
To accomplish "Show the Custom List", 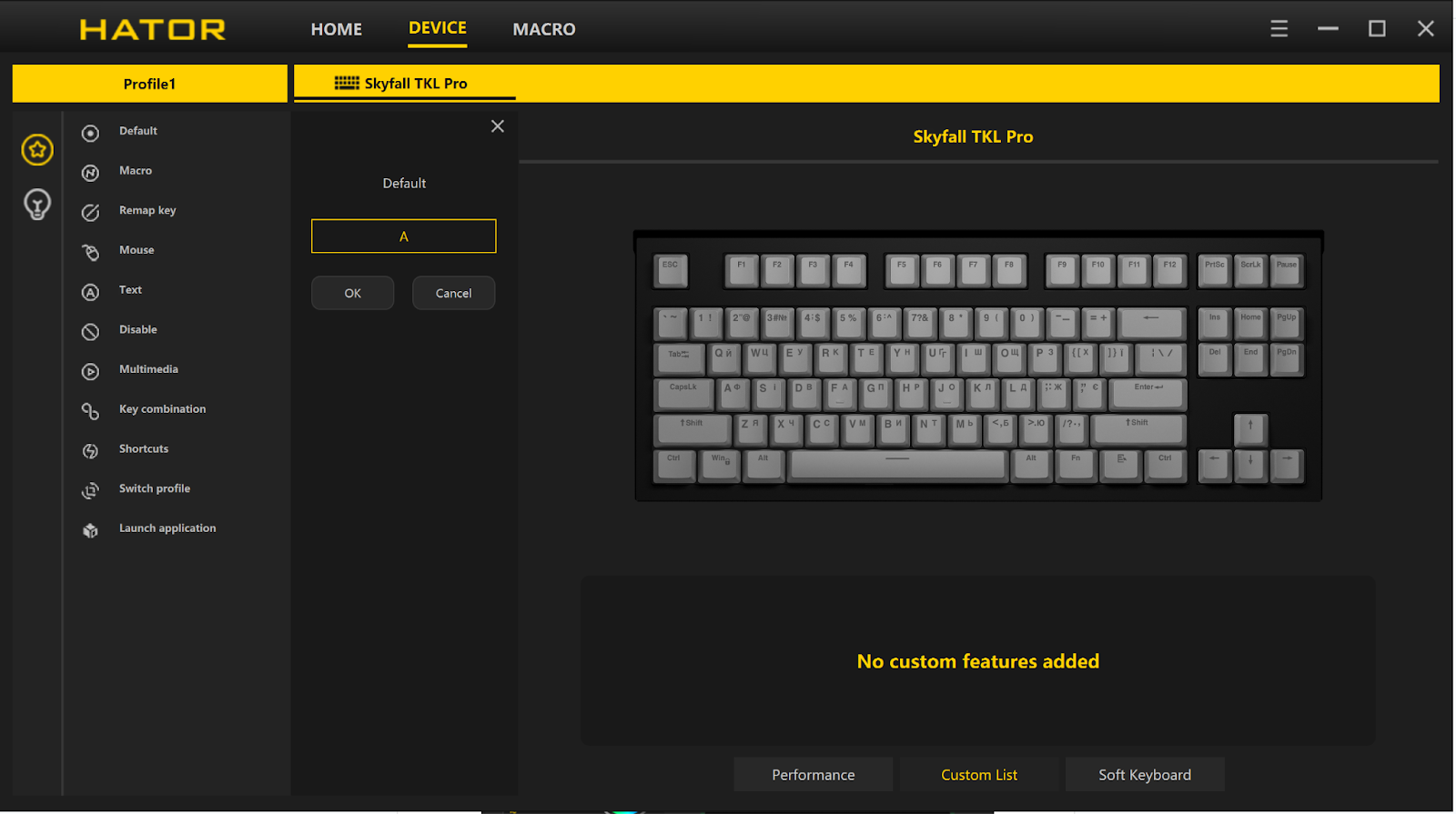I will click(x=979, y=775).
